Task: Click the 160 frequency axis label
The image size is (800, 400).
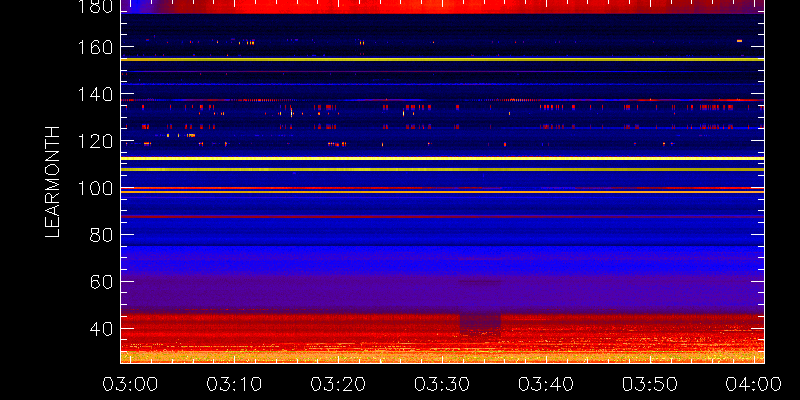Action: (95, 47)
